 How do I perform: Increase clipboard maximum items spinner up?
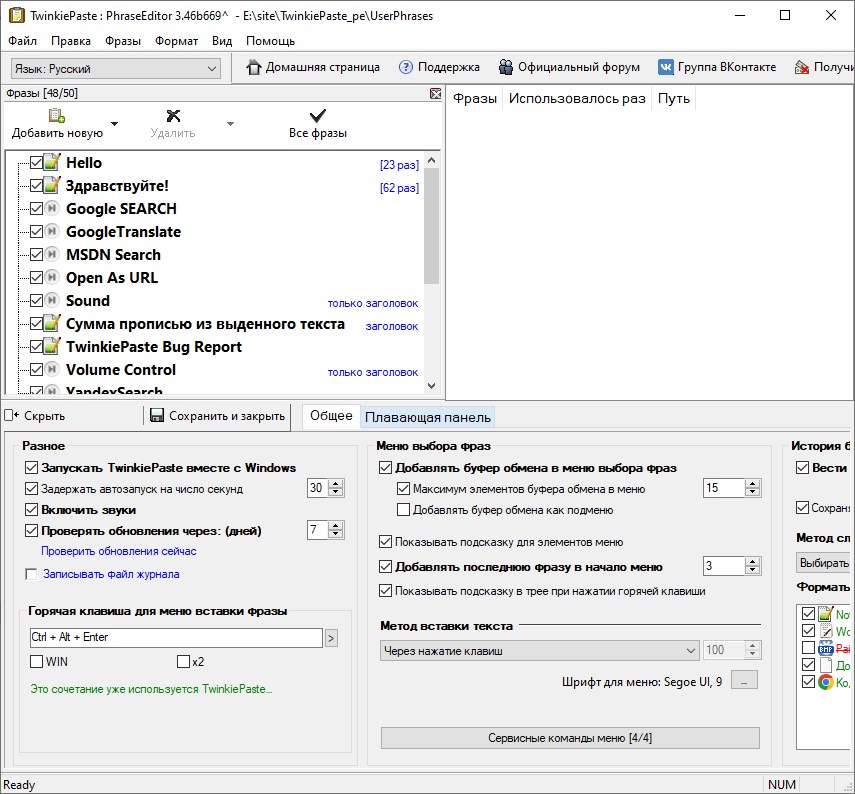(x=752, y=483)
